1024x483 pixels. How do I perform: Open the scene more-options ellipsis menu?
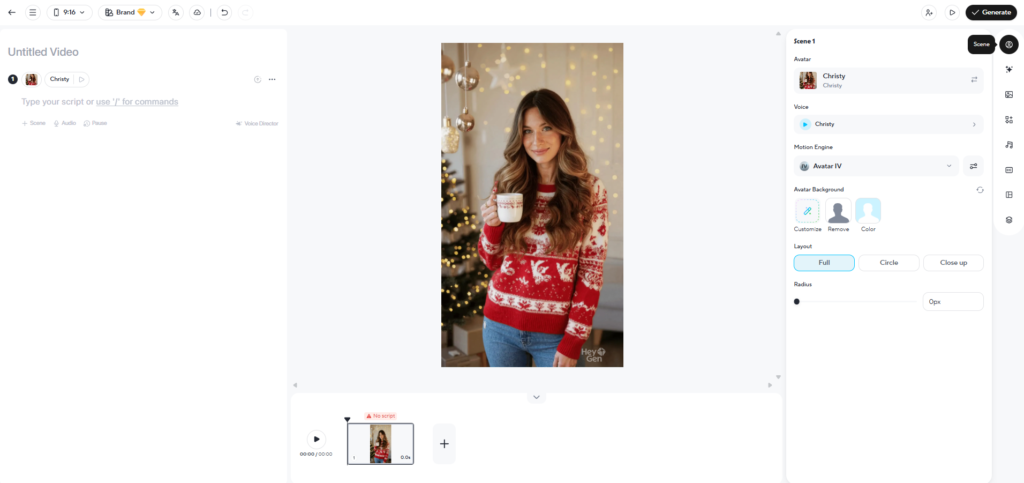(x=272, y=80)
